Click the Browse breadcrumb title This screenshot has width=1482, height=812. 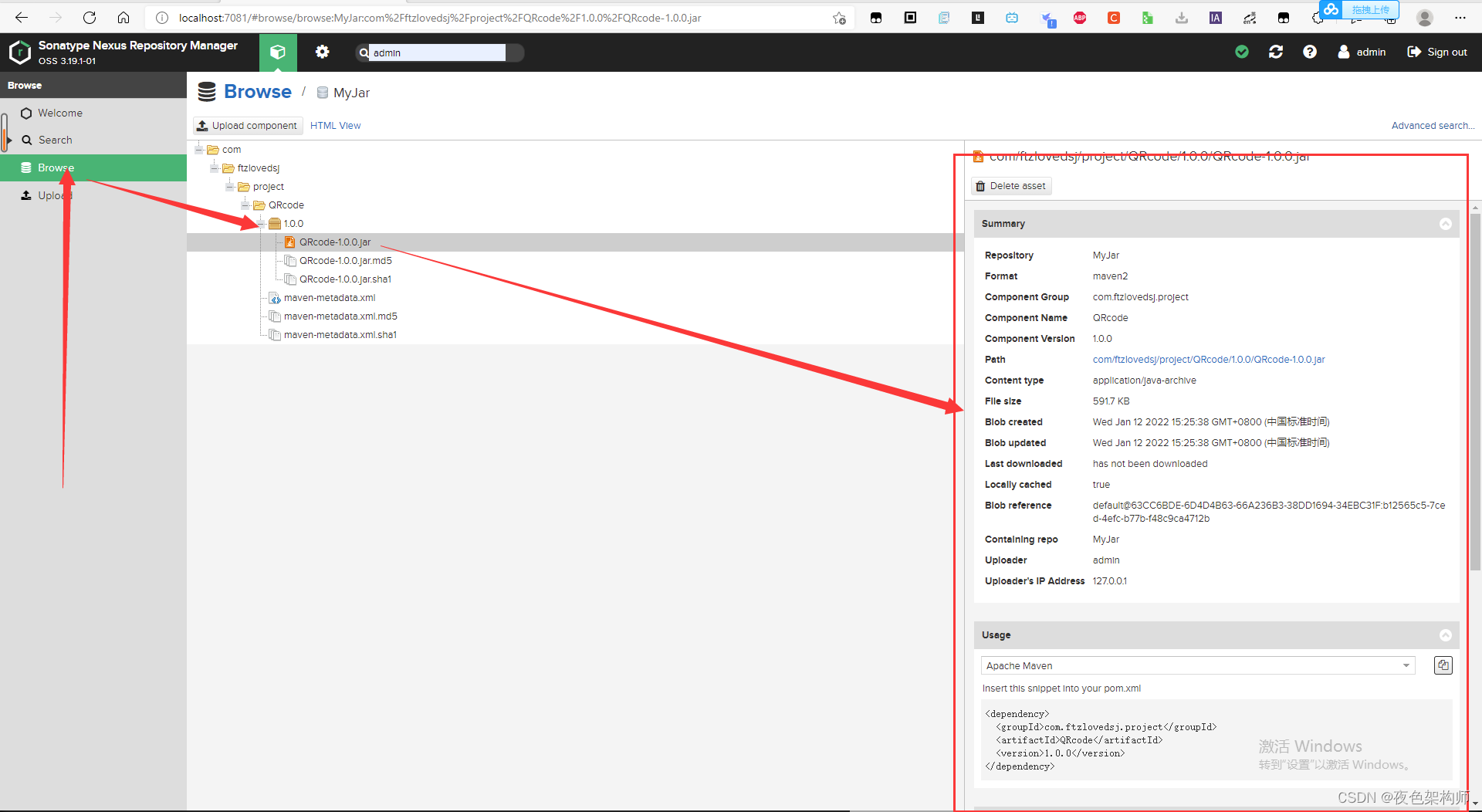point(258,92)
